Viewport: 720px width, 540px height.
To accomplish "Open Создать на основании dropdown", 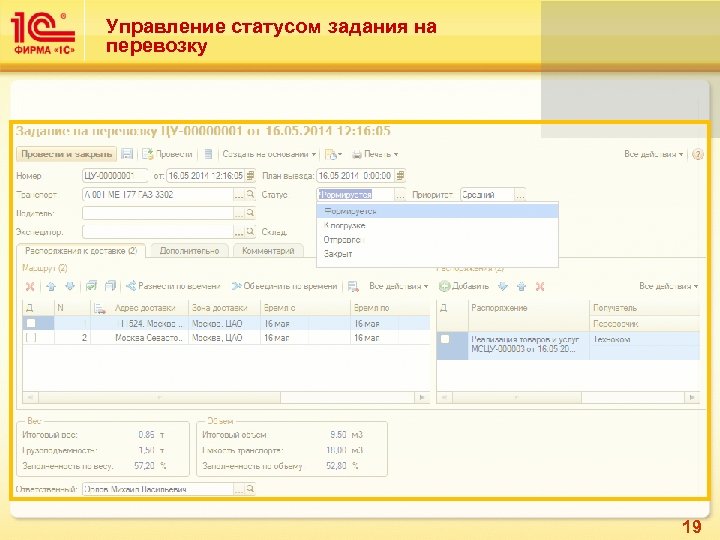I will pyautogui.click(x=269, y=154).
